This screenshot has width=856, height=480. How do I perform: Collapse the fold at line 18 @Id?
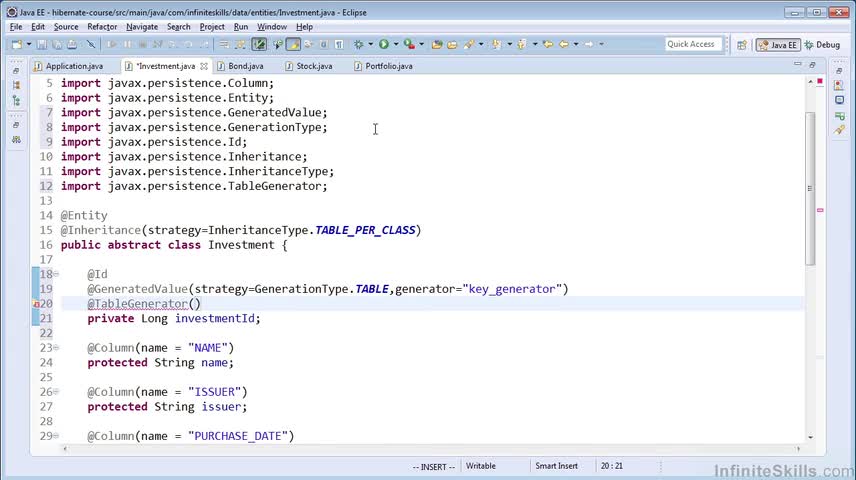pyautogui.click(x=56, y=274)
